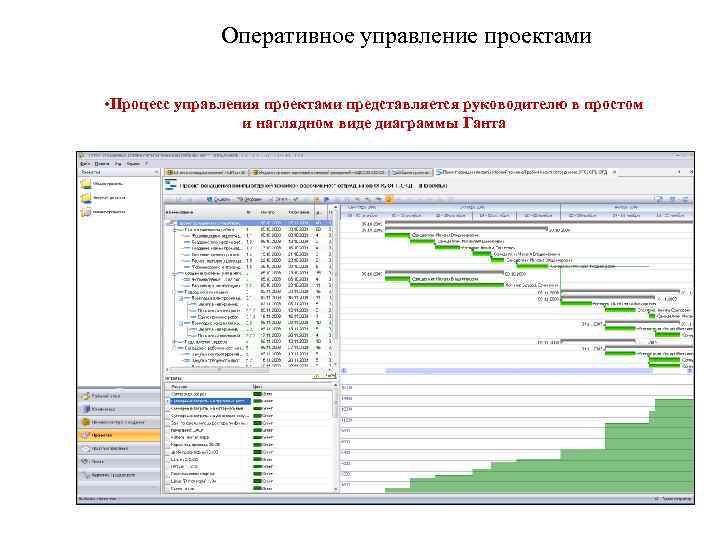
Task: Tick checkbox of the first resource row
Action: click(x=168, y=394)
